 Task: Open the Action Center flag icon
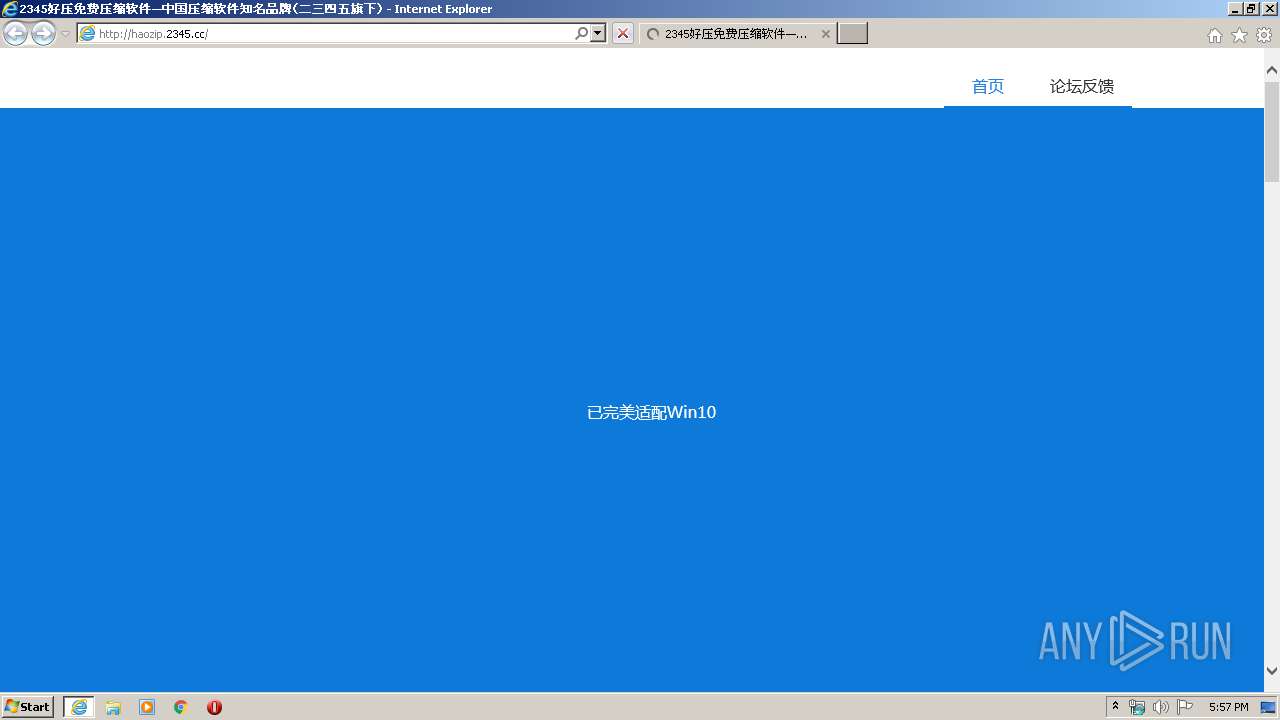tap(1185, 707)
